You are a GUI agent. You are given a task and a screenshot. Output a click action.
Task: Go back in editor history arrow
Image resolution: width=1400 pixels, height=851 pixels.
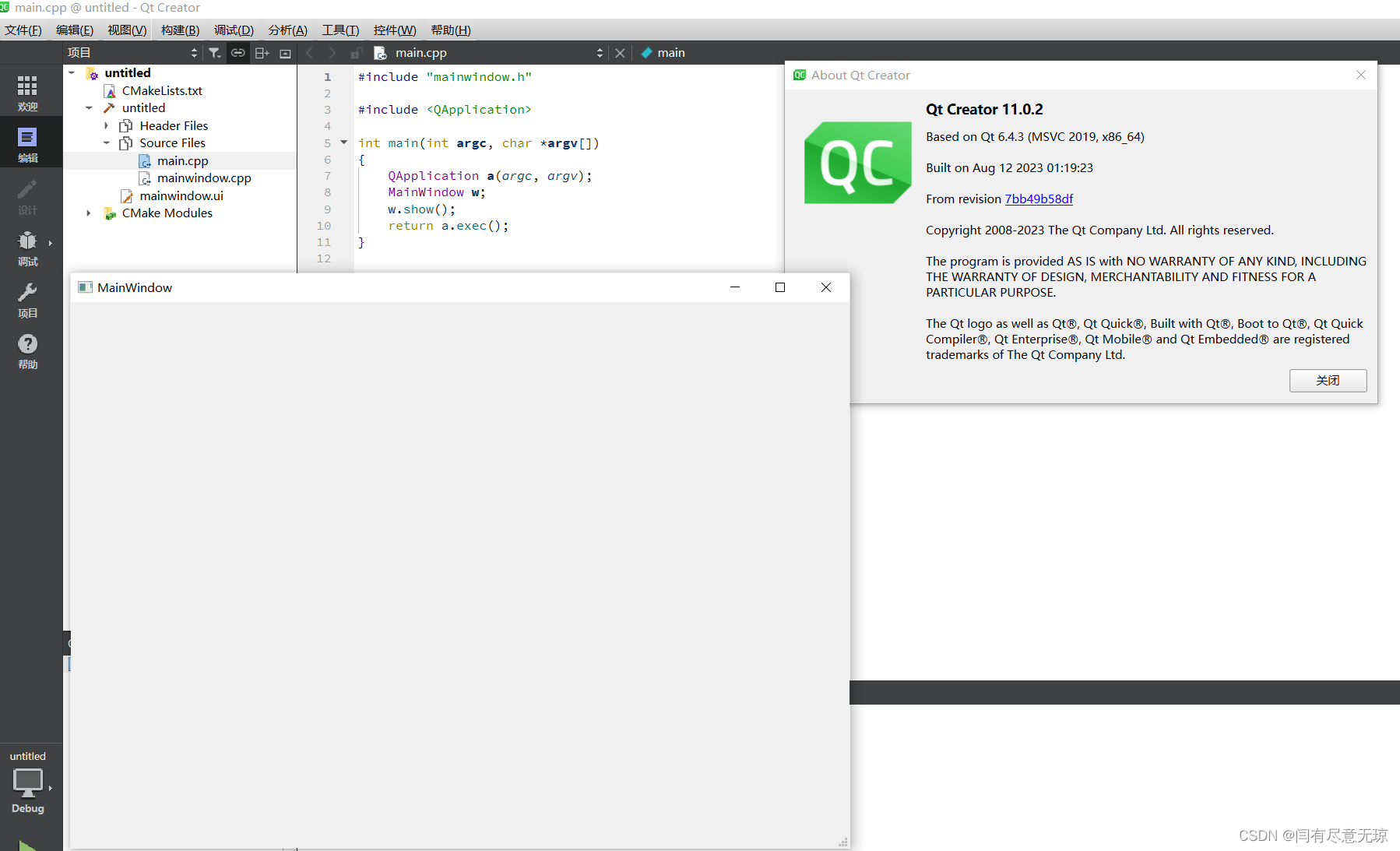click(x=310, y=53)
